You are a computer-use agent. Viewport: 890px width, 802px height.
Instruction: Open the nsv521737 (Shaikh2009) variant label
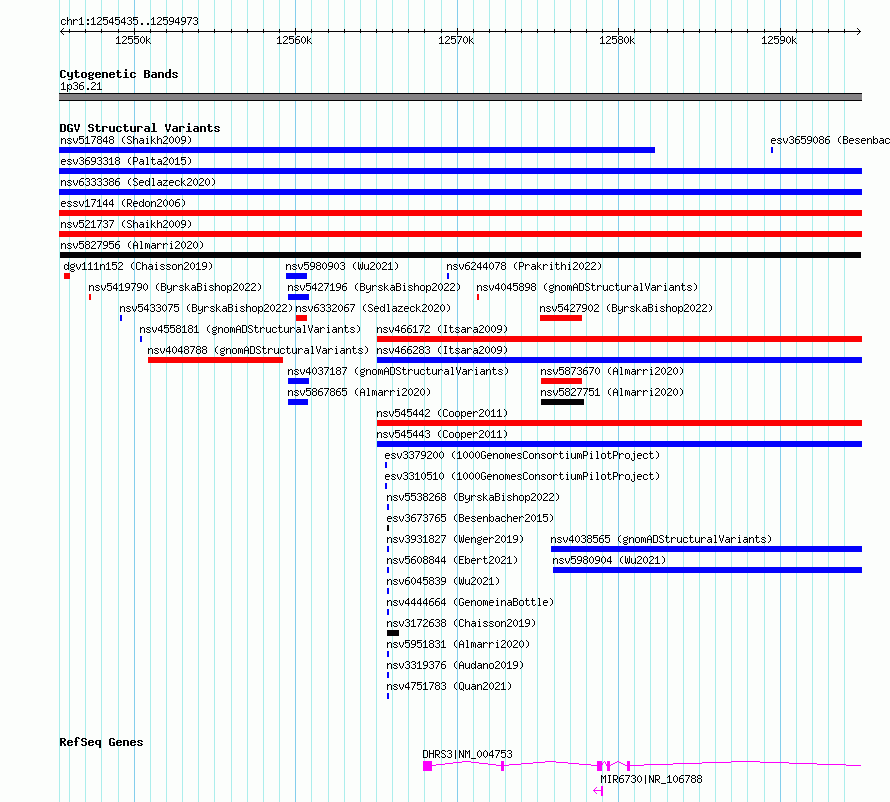126,224
